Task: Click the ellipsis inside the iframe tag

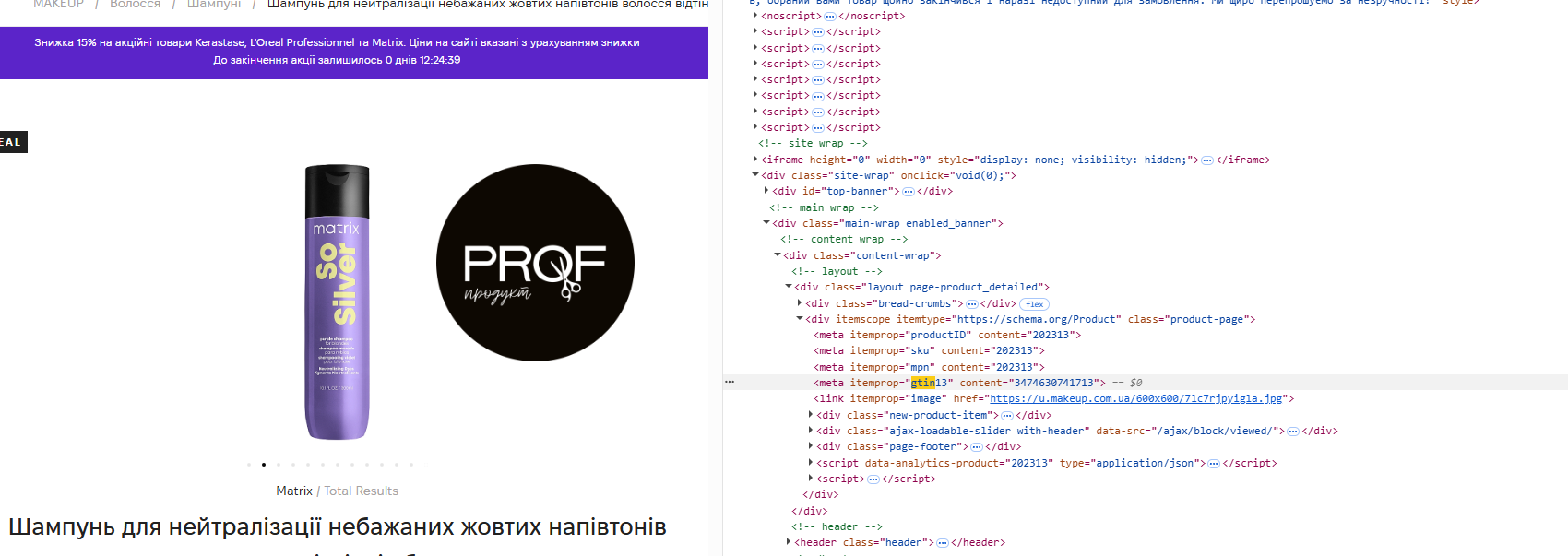Action: tap(1207, 160)
